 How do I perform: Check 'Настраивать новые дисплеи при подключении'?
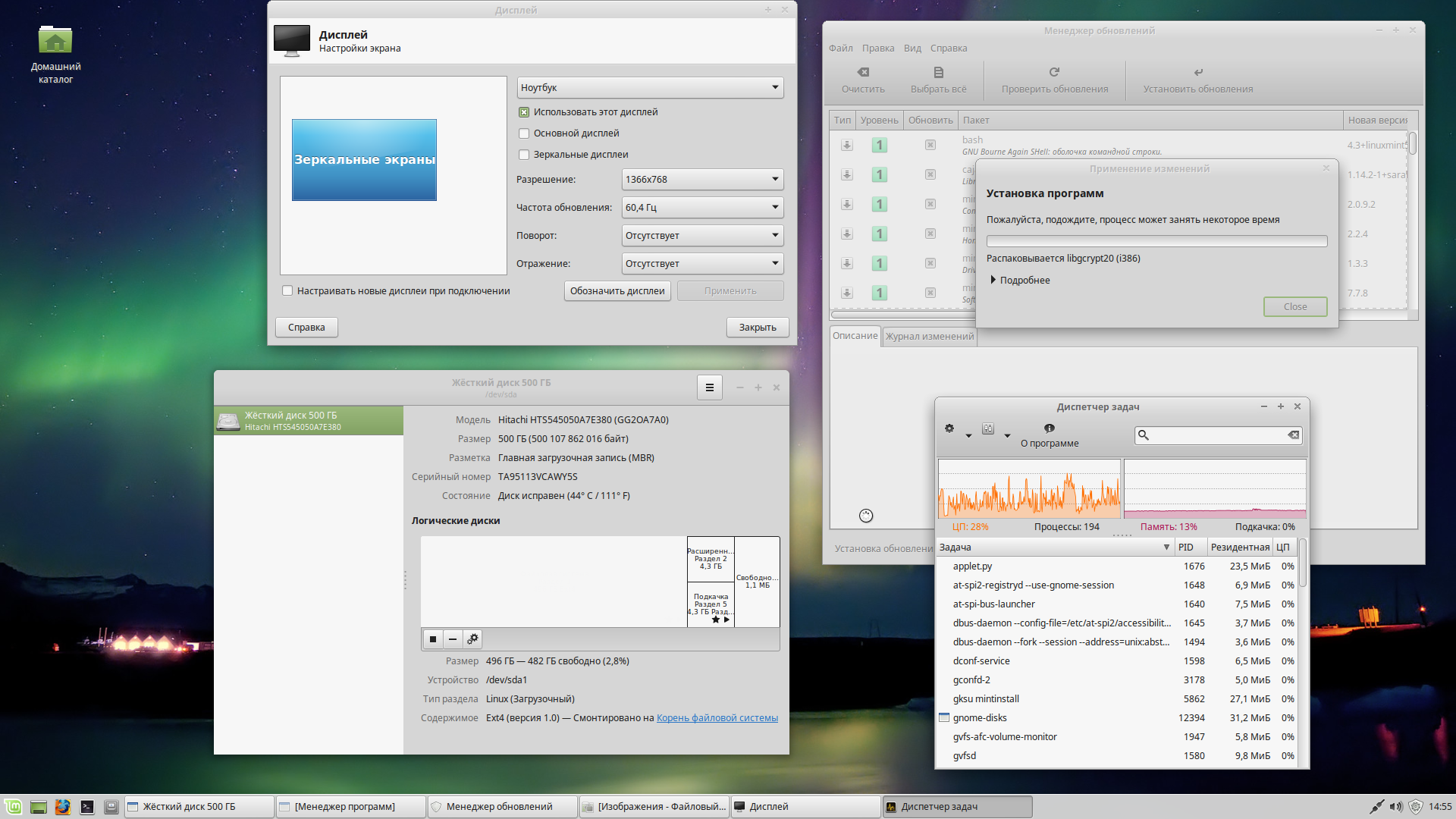(287, 290)
